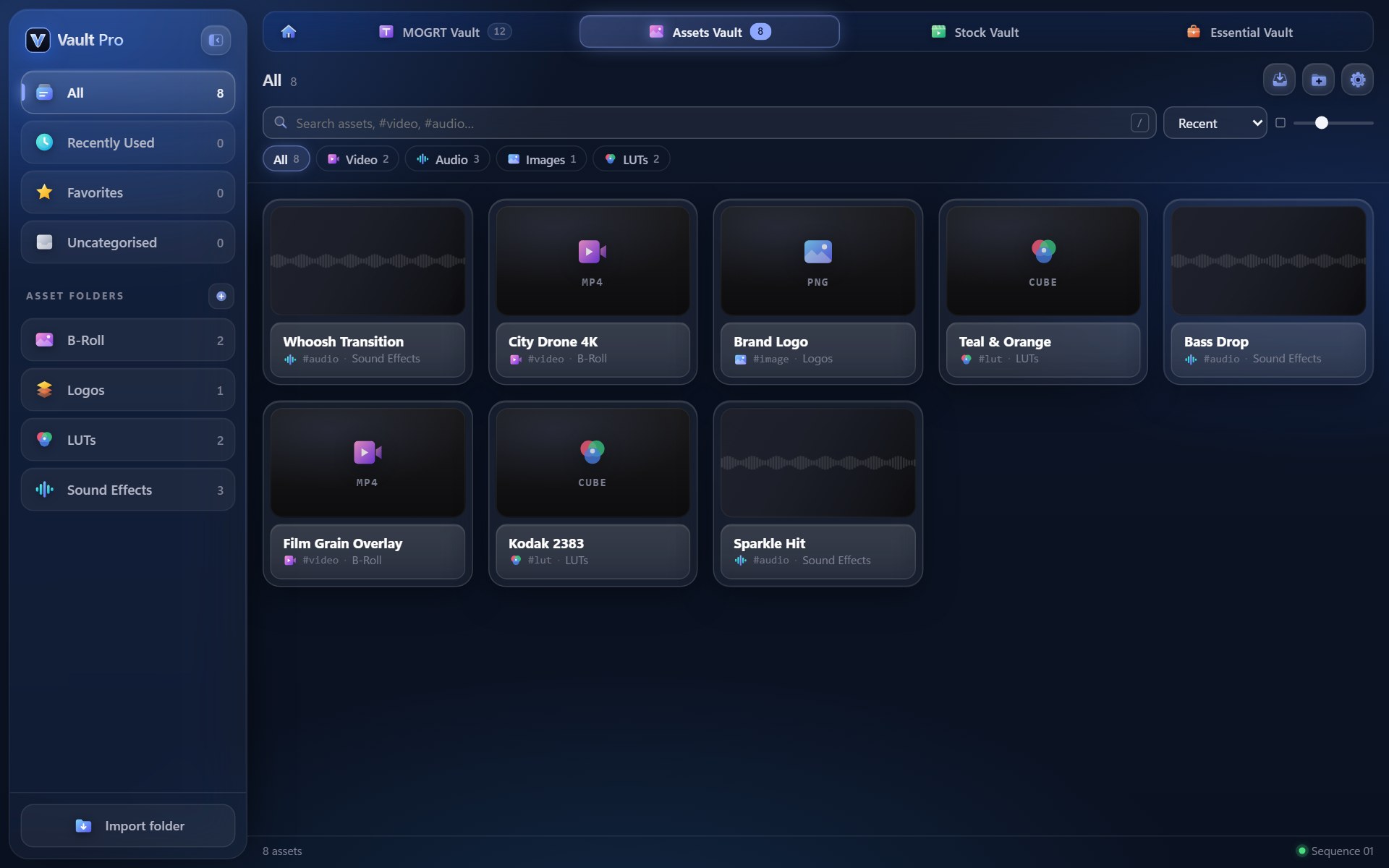Filter by the Video chip

pos(357,159)
